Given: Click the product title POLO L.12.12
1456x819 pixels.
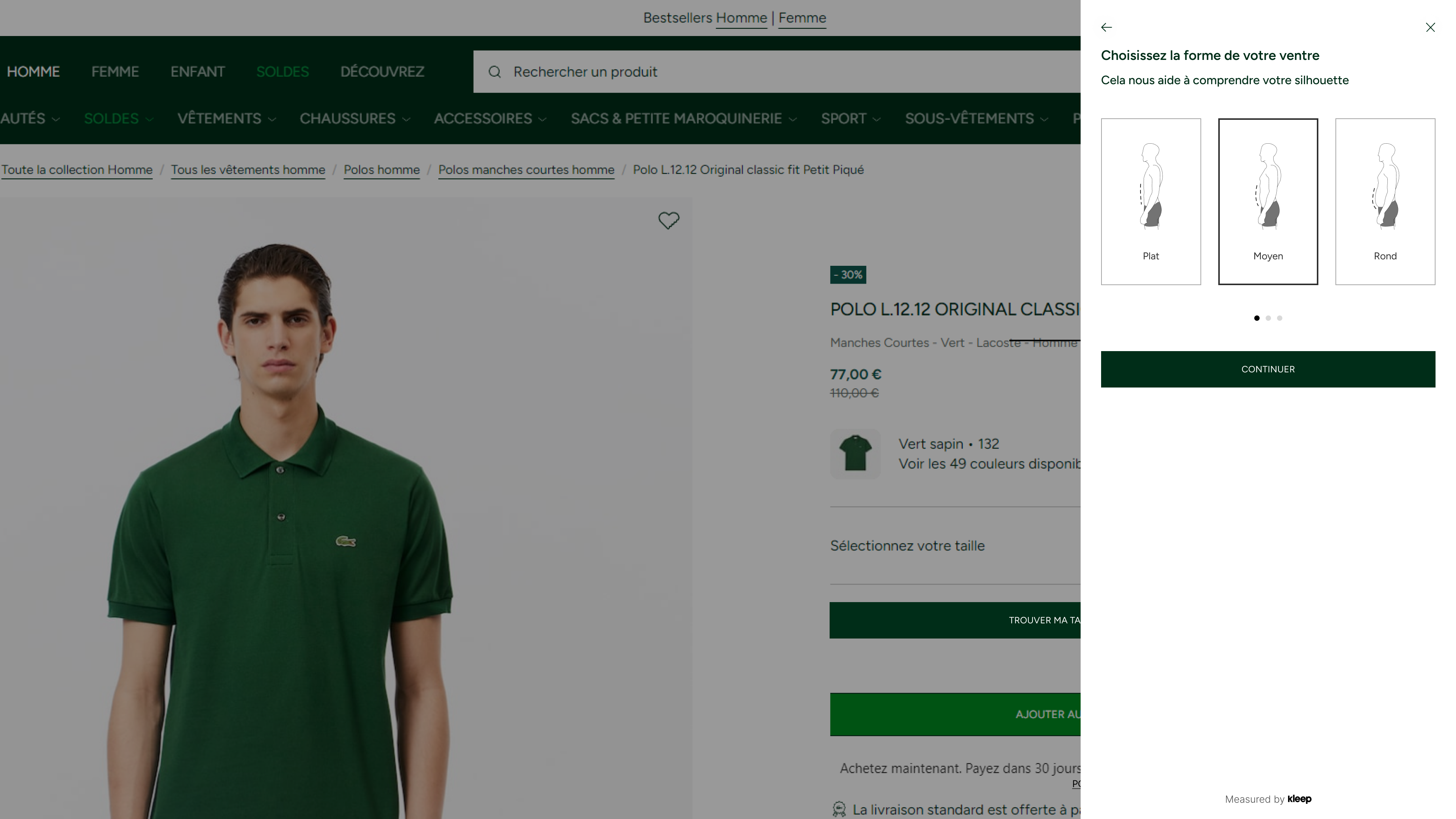Looking at the screenshot, I should click(955, 309).
